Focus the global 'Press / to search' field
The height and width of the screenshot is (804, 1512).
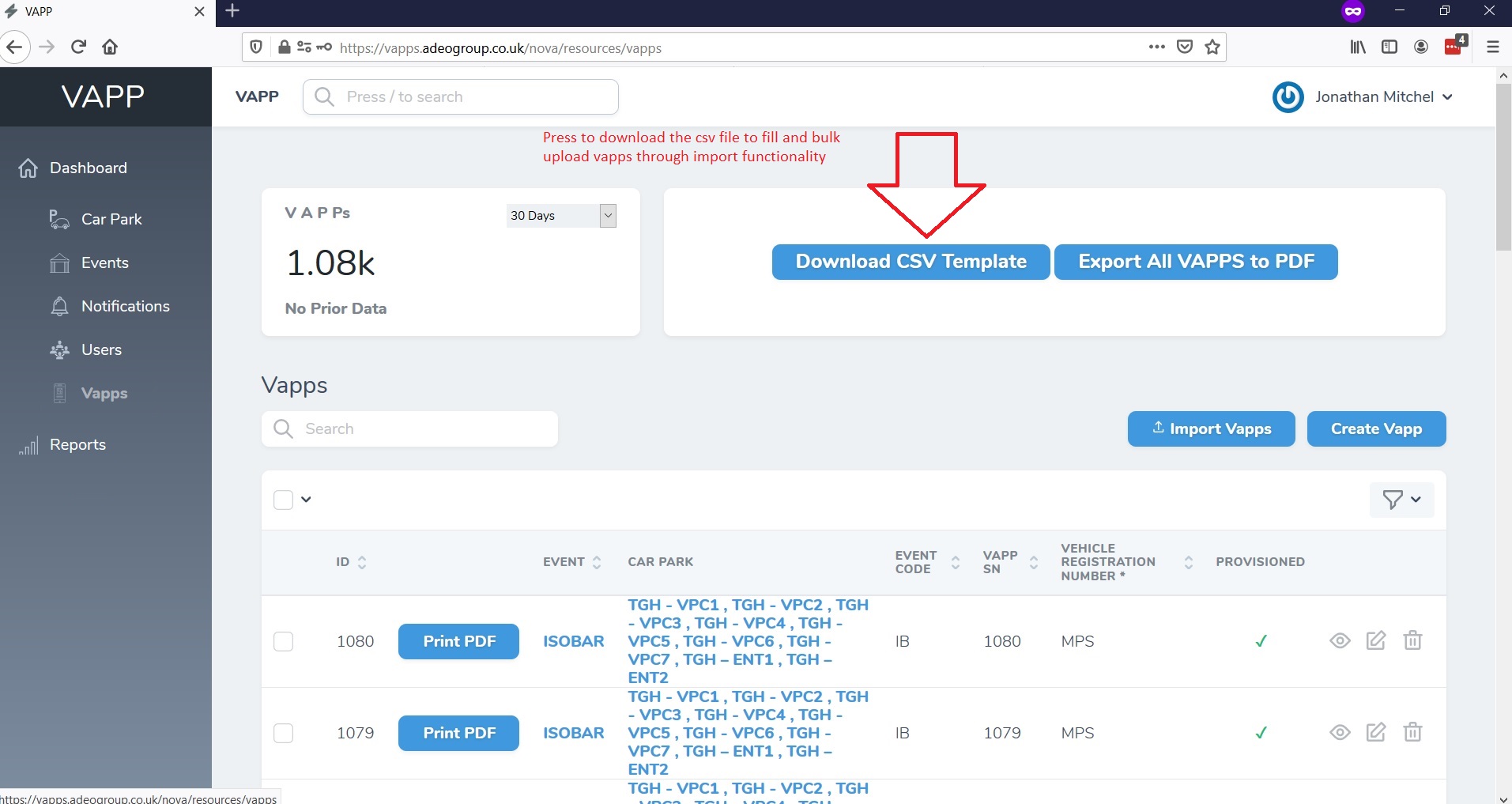[461, 97]
